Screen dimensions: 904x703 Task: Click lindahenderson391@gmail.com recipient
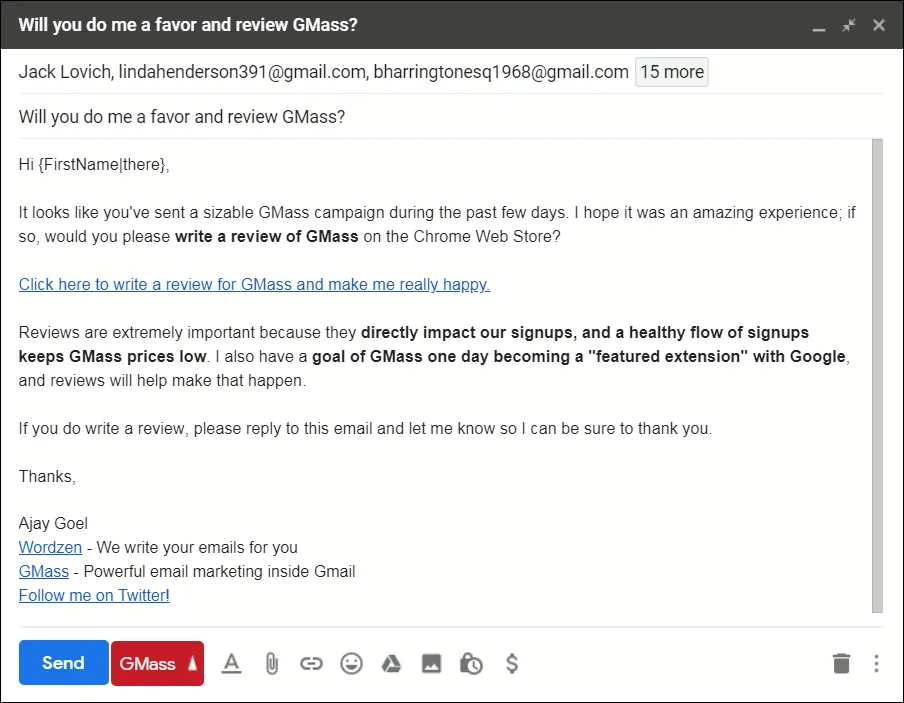tap(242, 72)
